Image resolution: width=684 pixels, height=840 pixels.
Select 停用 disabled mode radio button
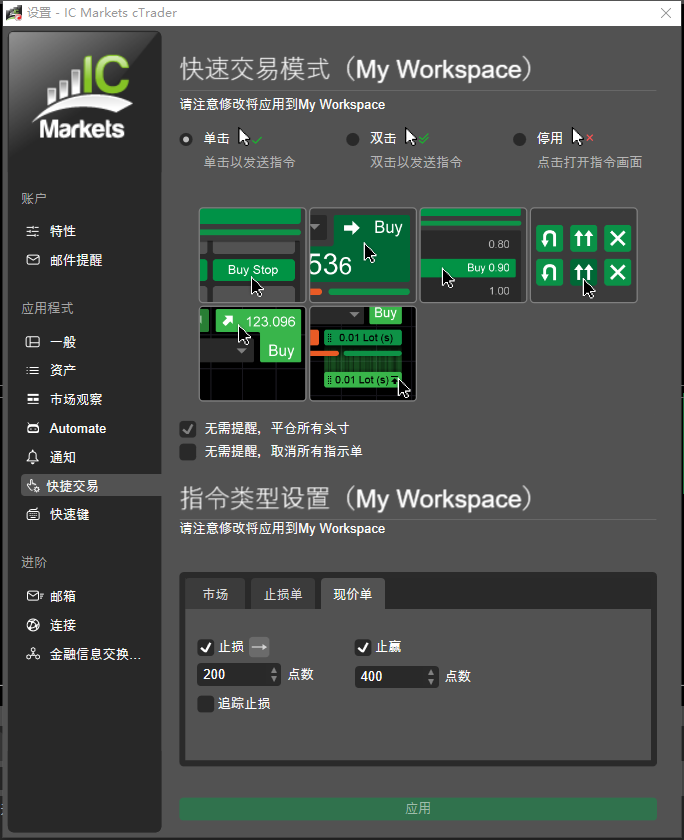point(520,139)
